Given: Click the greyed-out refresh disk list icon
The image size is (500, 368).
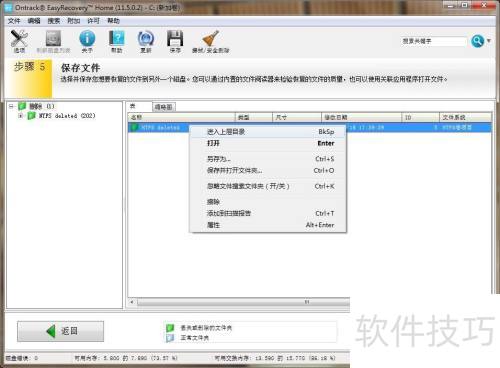Looking at the screenshot, I should [x=53, y=41].
